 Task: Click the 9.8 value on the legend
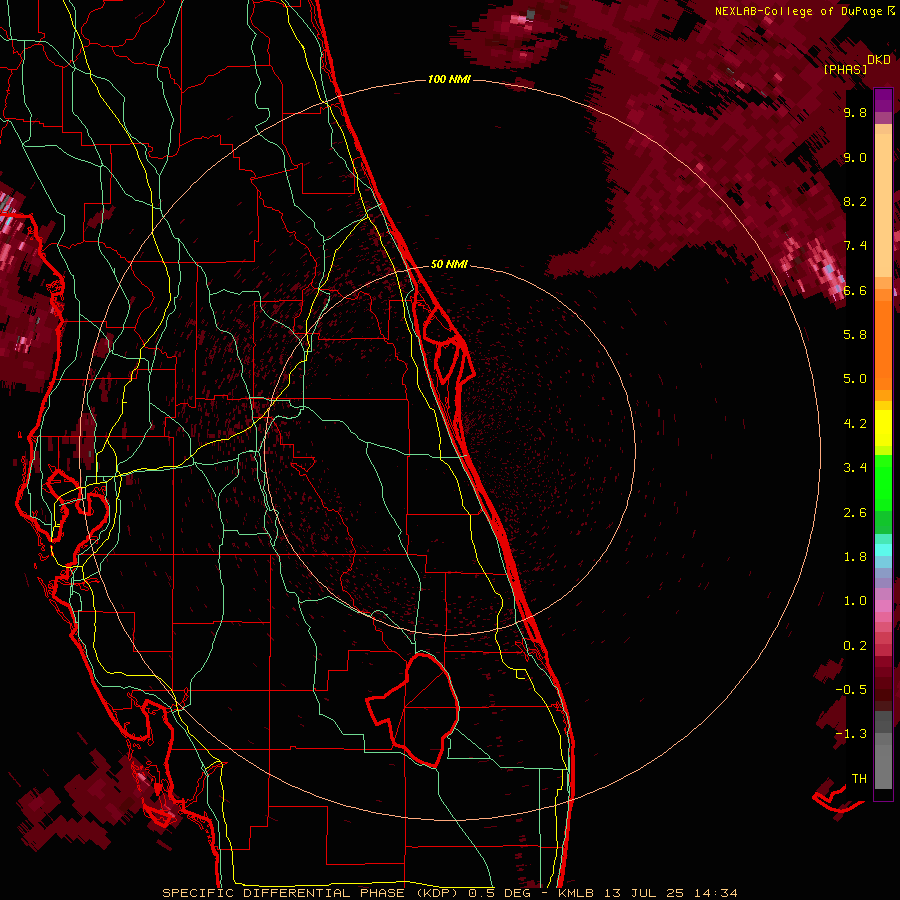(855, 112)
